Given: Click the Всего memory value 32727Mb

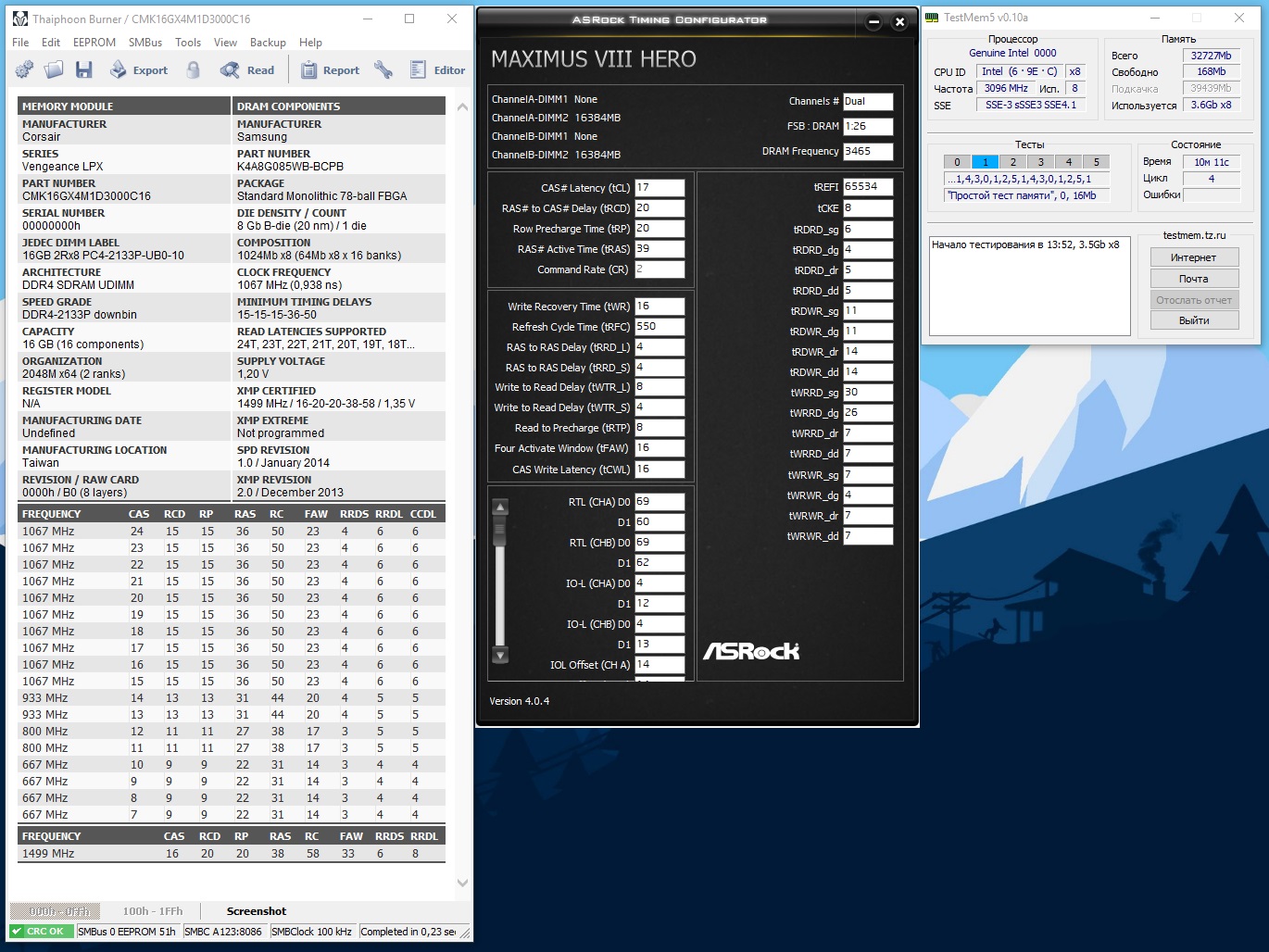Looking at the screenshot, I should (x=1212, y=56).
